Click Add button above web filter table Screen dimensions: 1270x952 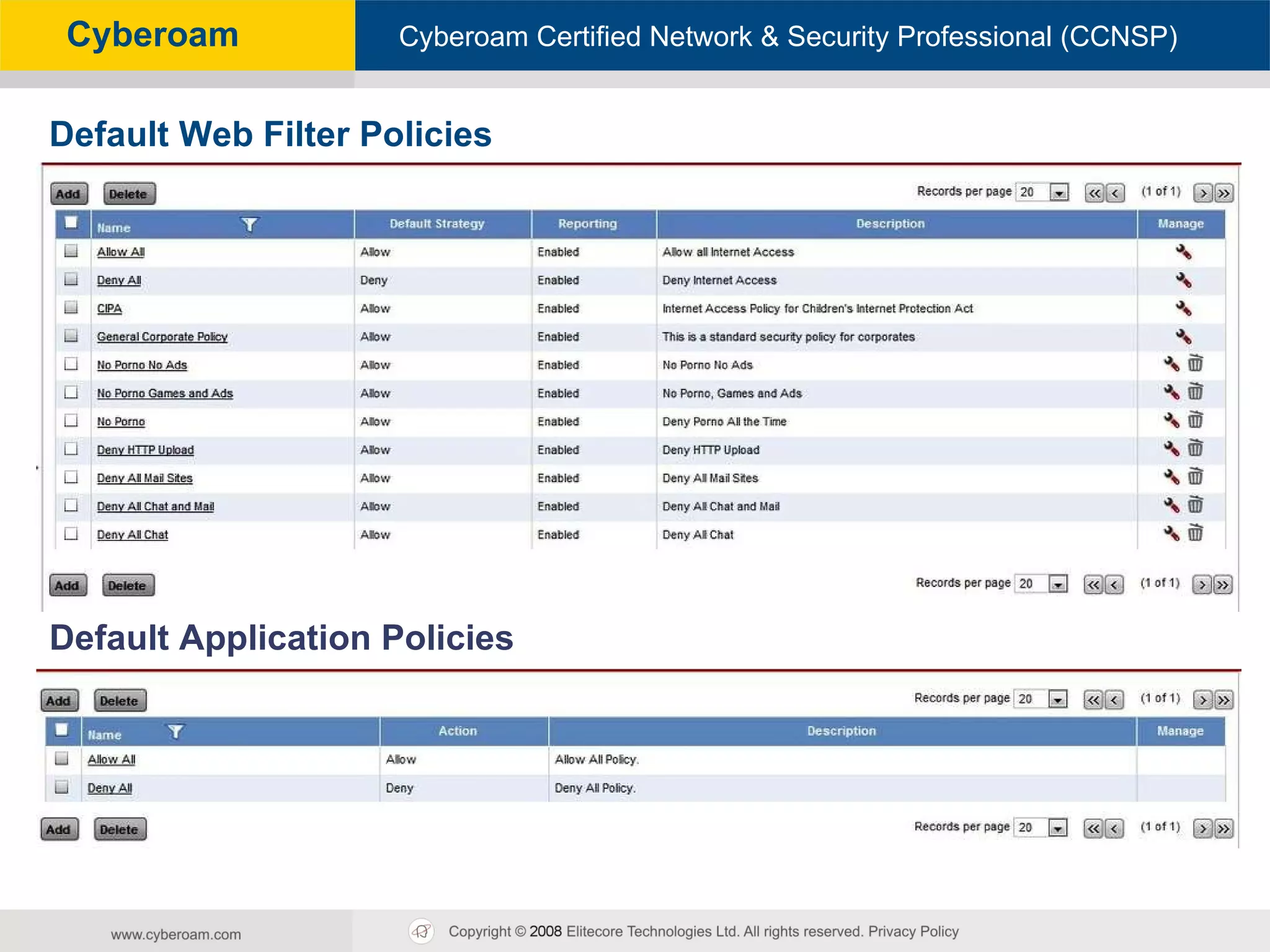point(69,194)
